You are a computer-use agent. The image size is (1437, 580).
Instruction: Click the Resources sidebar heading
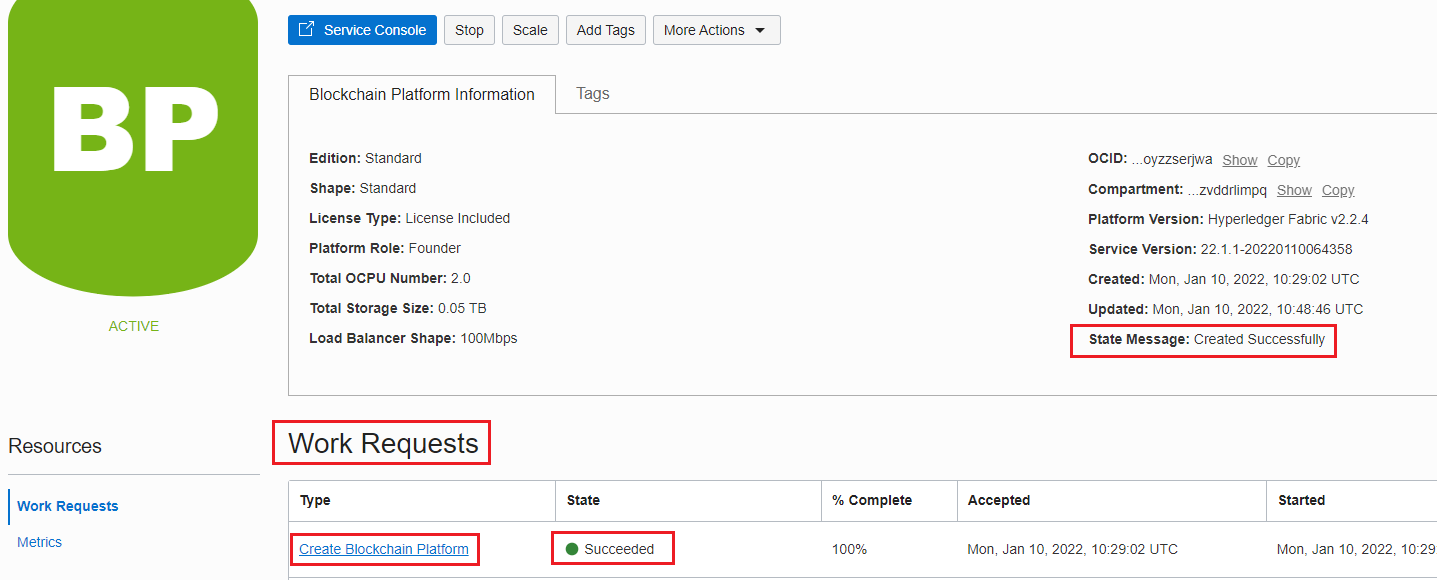pos(55,446)
